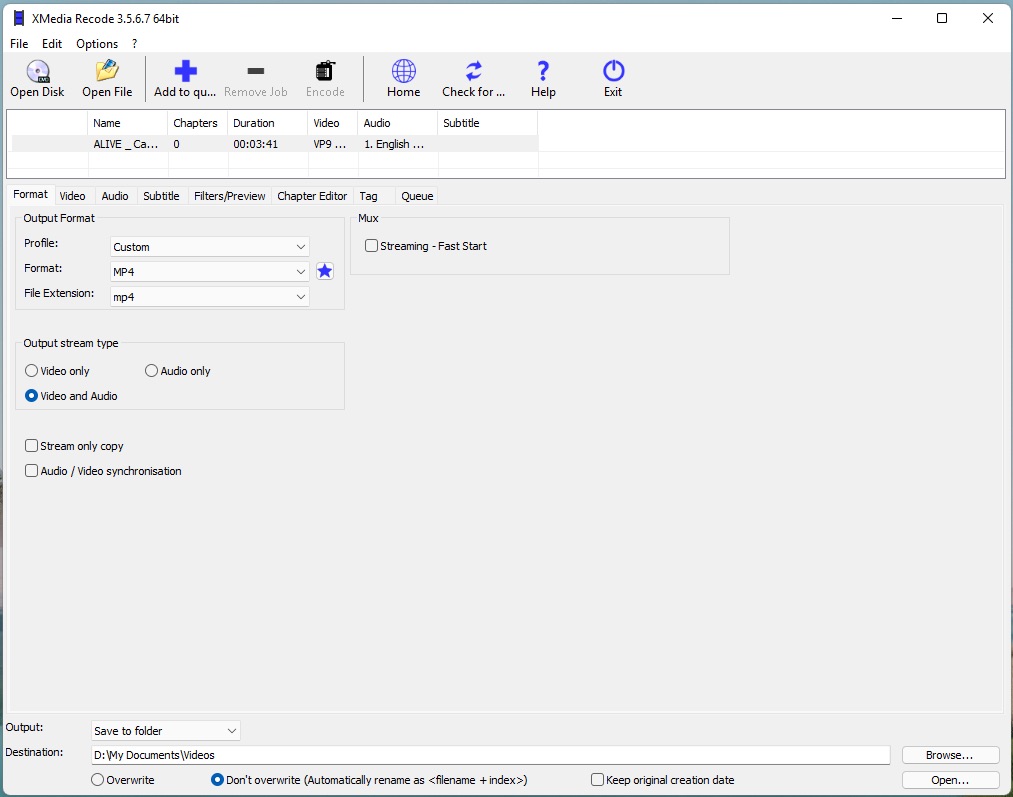Click the Browse... button
The image size is (1013, 797).
point(950,755)
